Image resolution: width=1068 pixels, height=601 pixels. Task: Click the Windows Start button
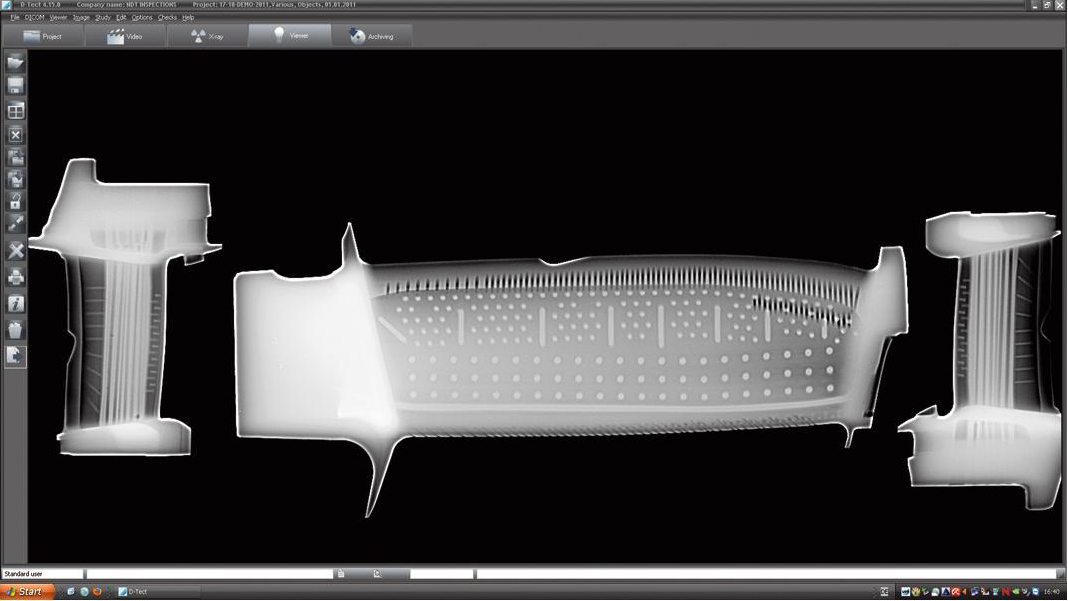tap(27, 592)
